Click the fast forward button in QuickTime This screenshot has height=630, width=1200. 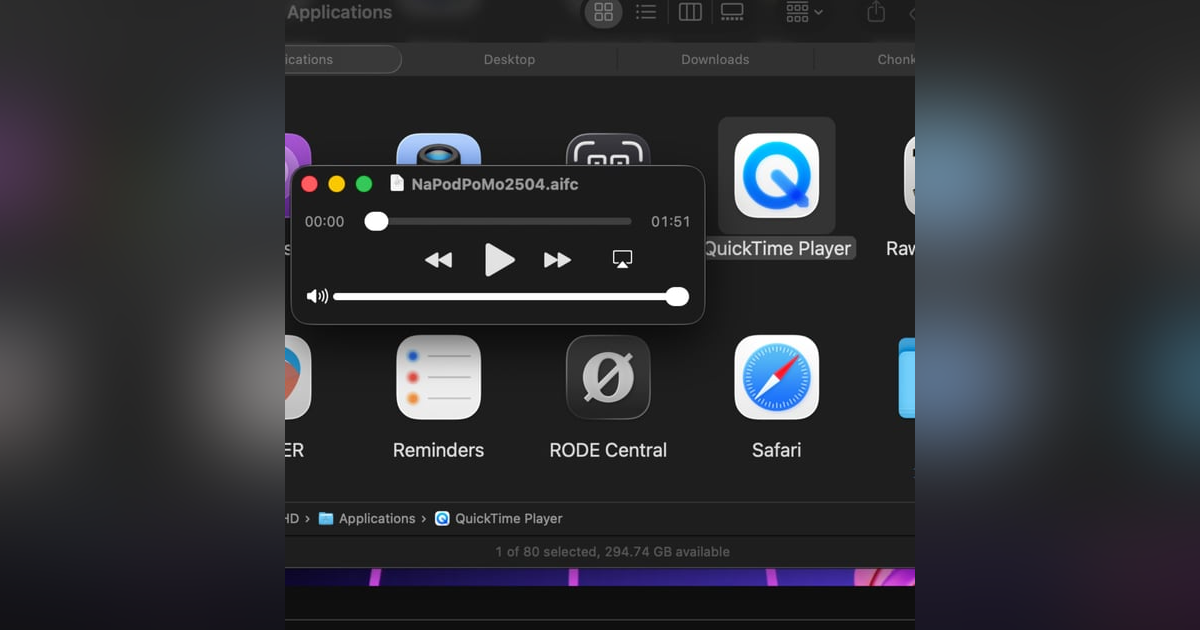coord(557,260)
